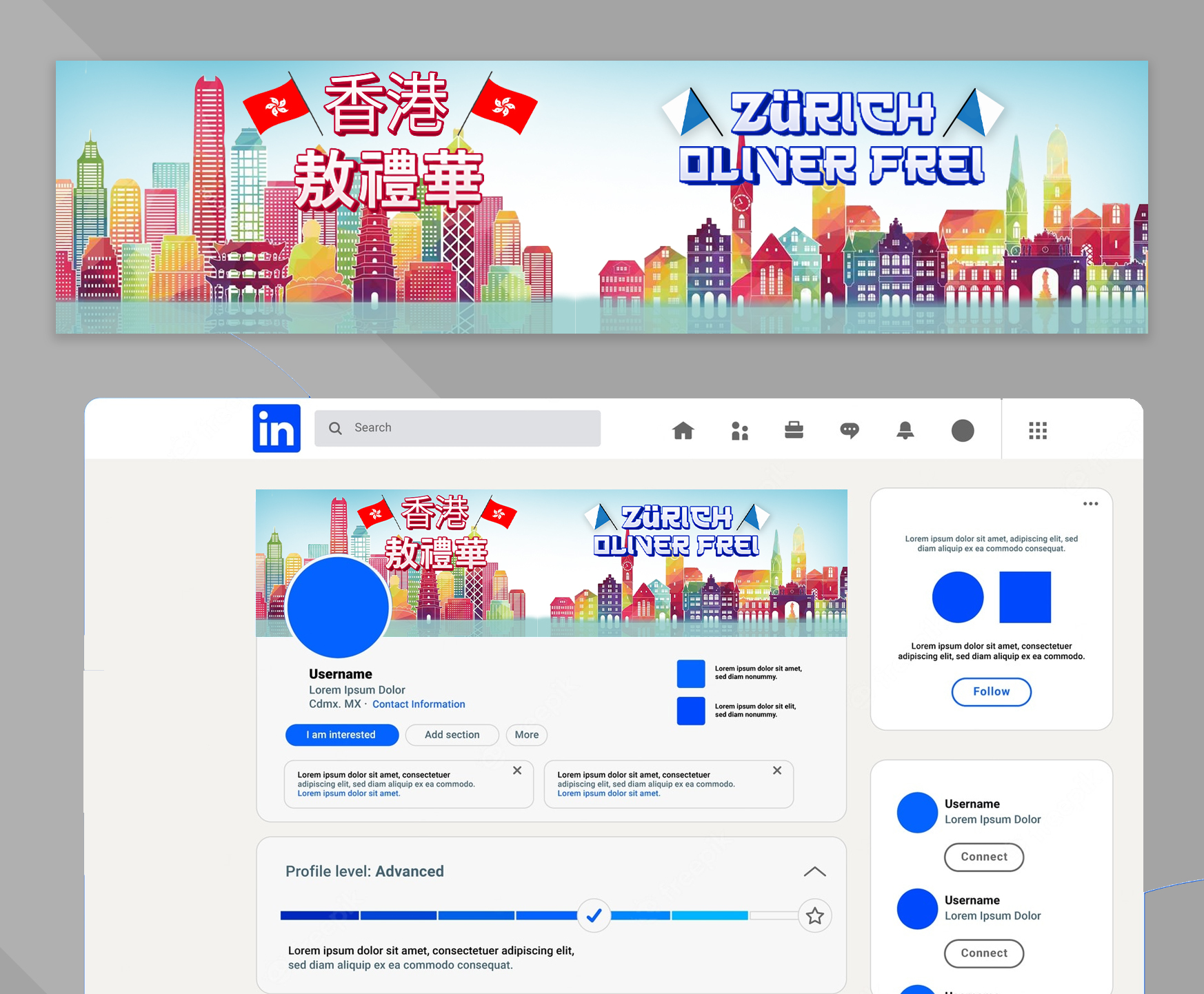Click first suggested user's avatar
The height and width of the screenshot is (994, 1204).
point(917,813)
